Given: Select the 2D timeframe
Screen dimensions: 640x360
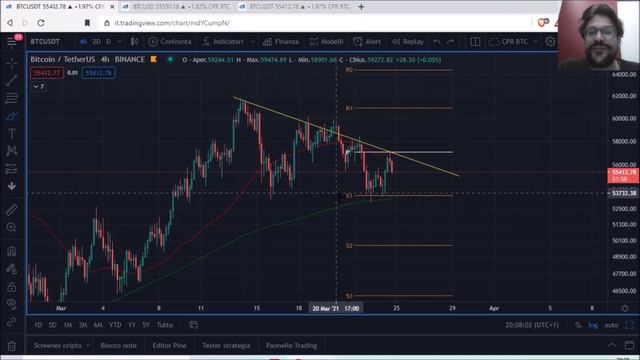Looking at the screenshot, I should pos(96,42).
